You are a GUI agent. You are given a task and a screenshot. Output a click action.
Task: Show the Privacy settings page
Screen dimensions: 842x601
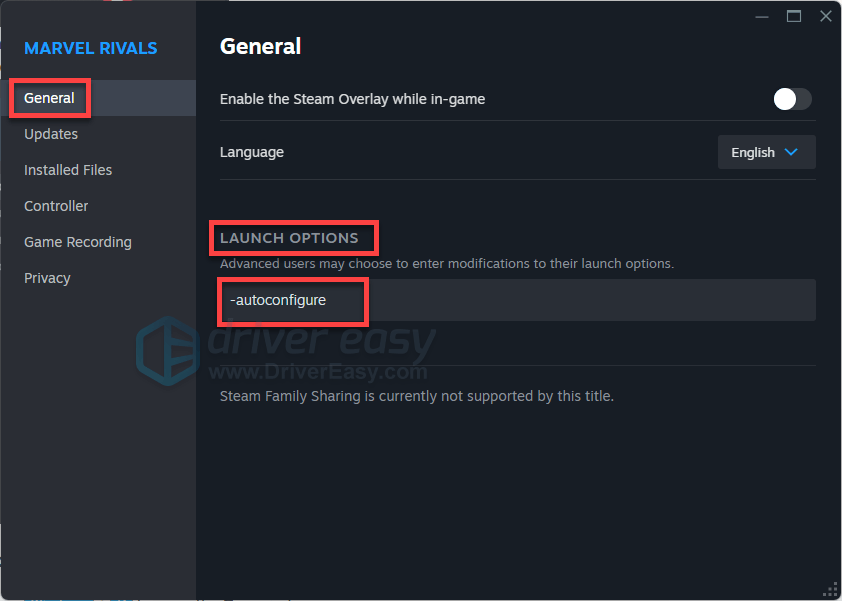47,278
